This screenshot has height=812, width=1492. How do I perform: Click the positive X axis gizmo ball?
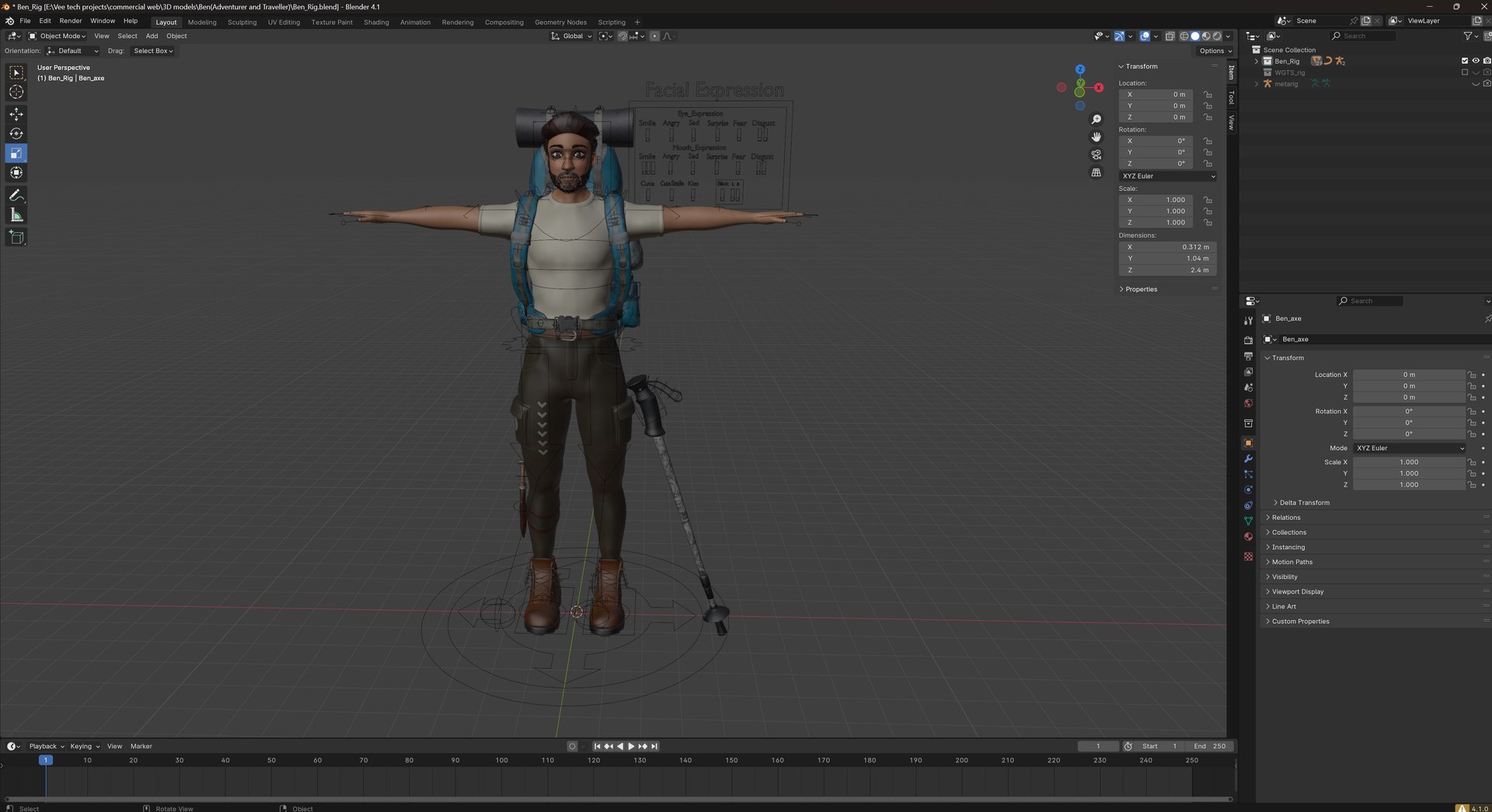(1099, 88)
